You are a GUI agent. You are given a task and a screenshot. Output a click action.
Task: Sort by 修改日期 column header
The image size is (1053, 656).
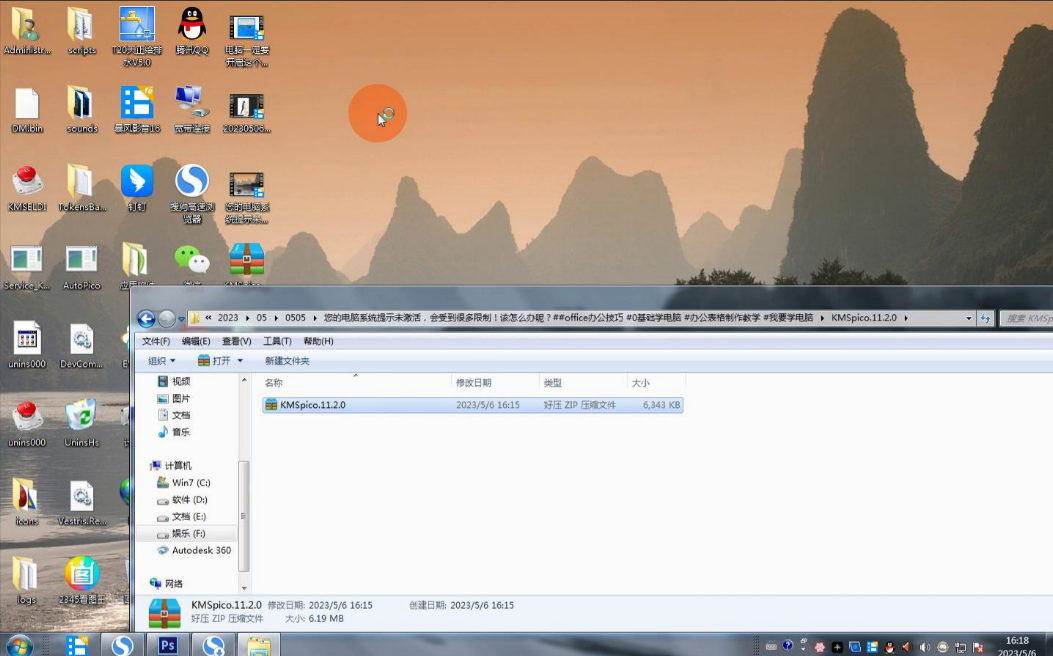tap(494, 383)
